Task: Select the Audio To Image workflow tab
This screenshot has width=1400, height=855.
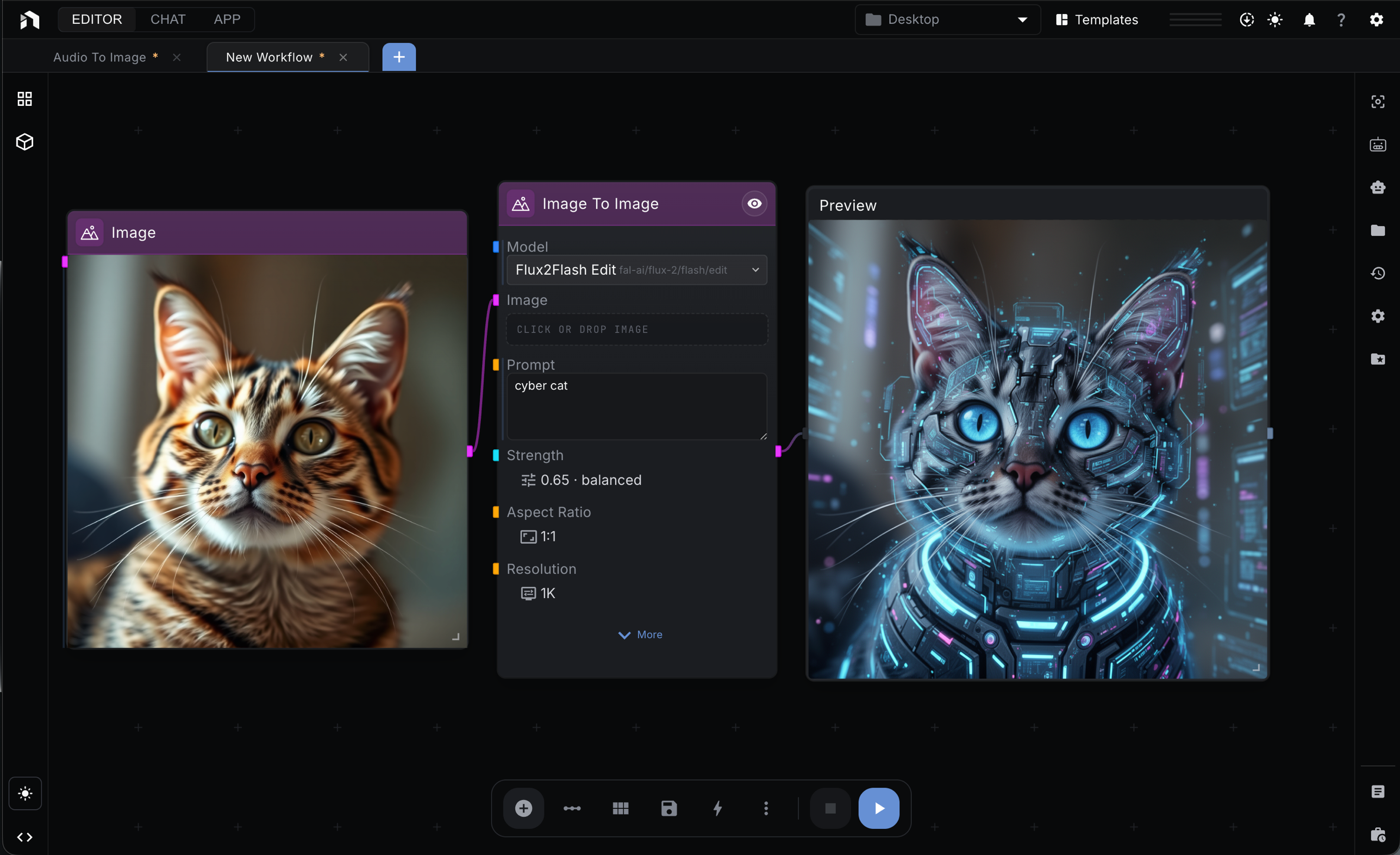Action: pos(99,57)
